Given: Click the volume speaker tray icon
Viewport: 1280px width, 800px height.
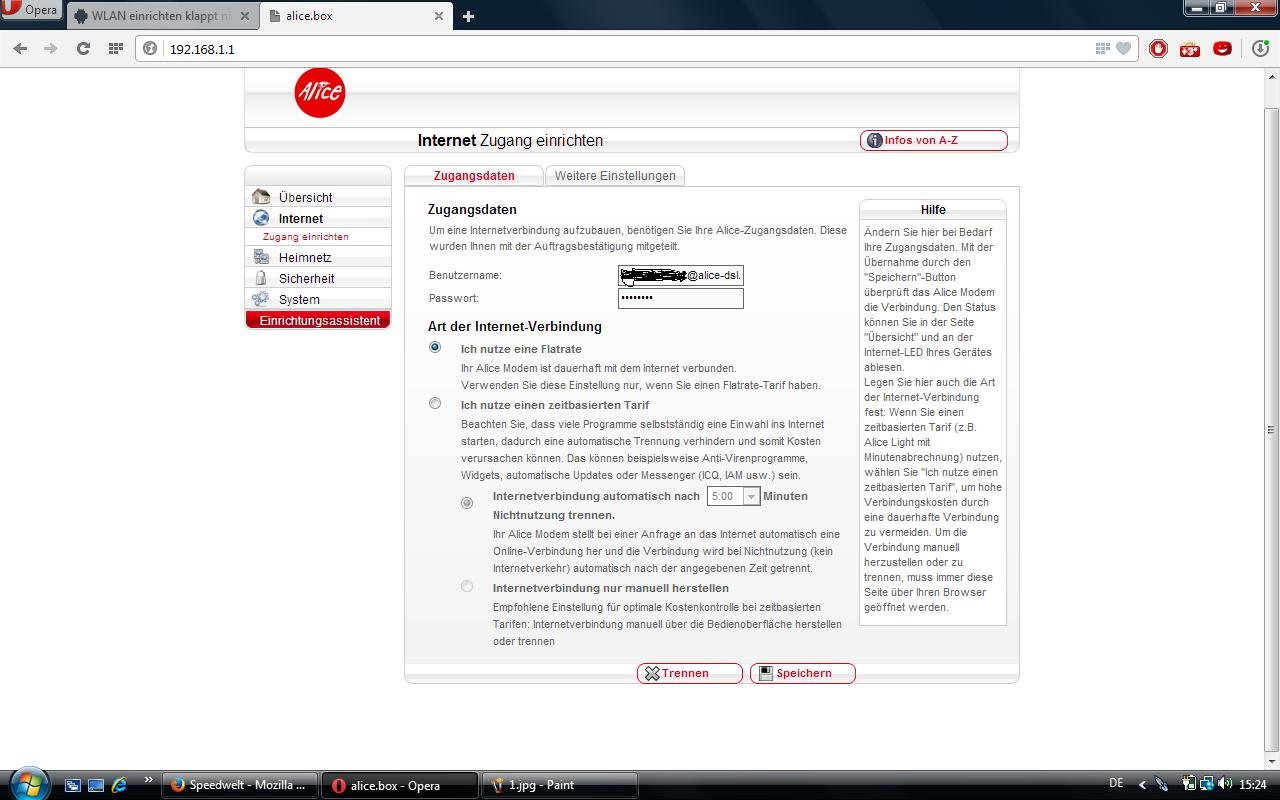Looking at the screenshot, I should tap(1225, 784).
